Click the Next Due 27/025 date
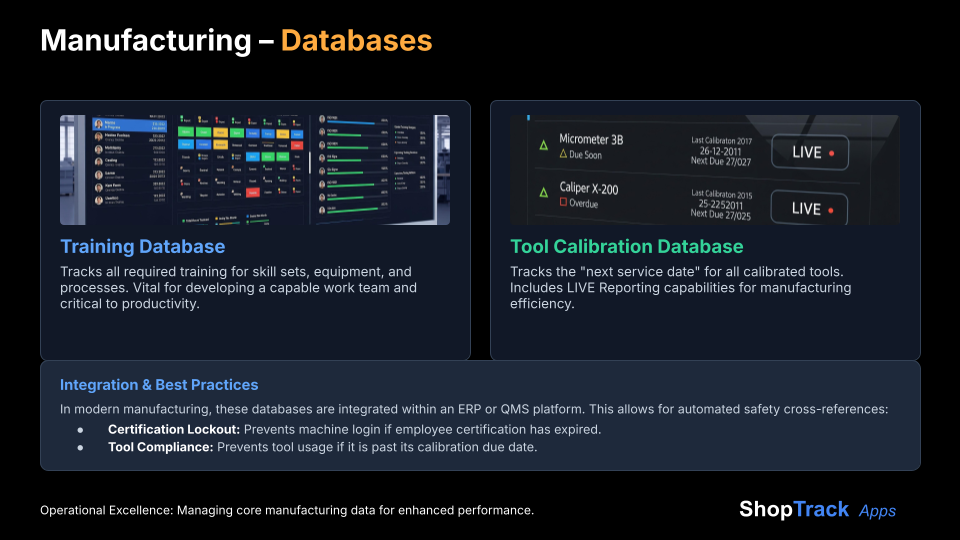Viewport: 960px width, 540px height. coord(720,214)
